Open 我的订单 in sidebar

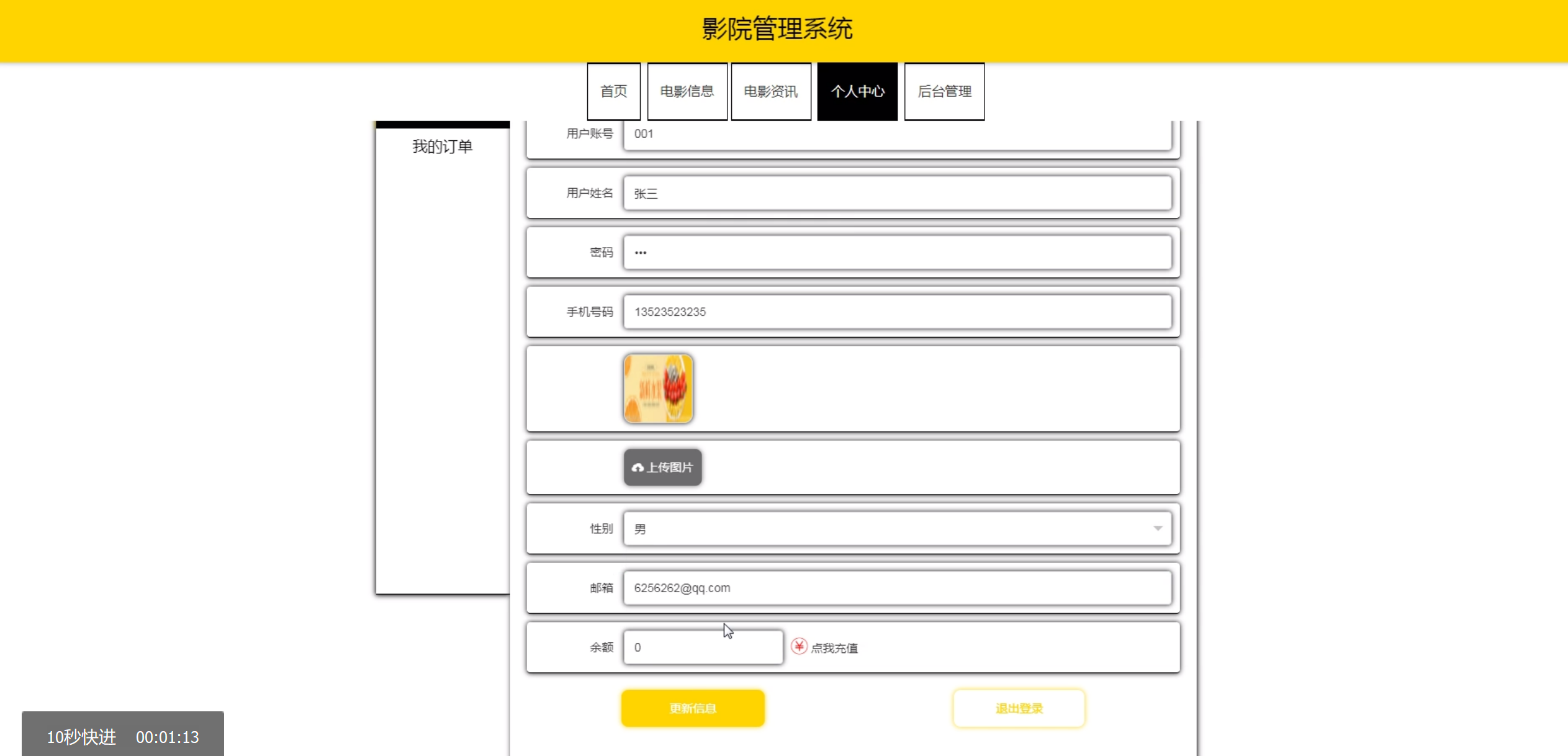tap(442, 146)
